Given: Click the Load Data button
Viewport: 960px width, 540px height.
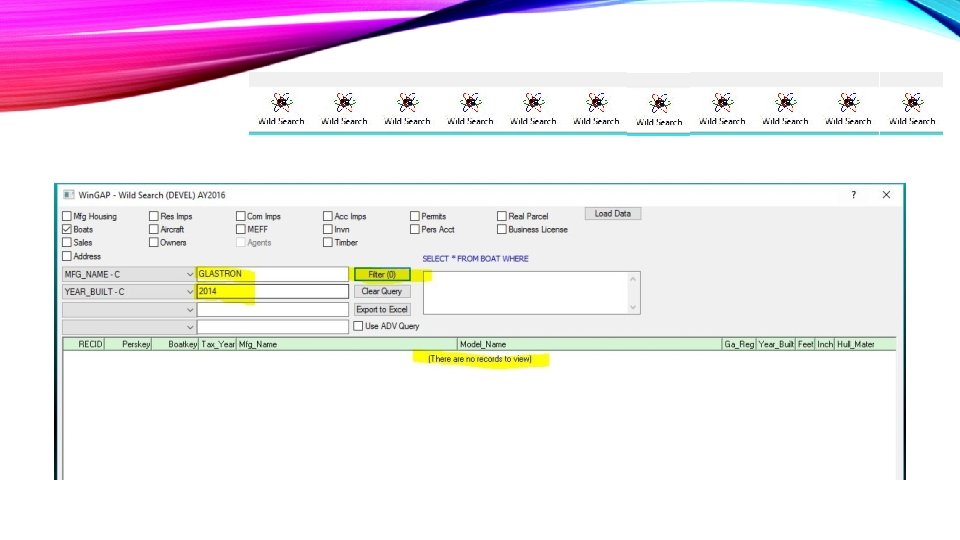Looking at the screenshot, I should 612,214.
